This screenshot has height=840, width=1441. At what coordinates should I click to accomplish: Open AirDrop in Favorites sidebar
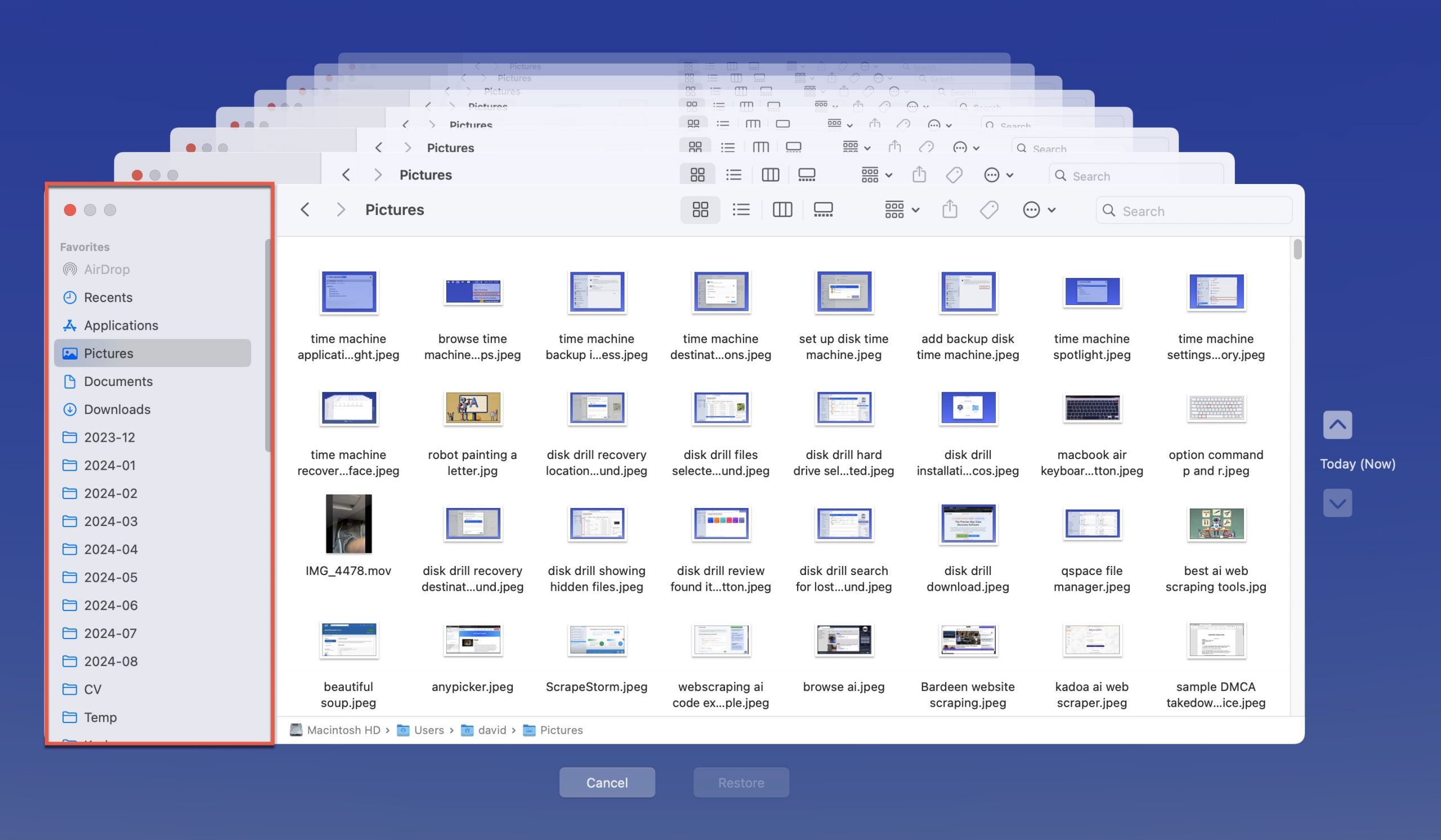pyautogui.click(x=107, y=269)
